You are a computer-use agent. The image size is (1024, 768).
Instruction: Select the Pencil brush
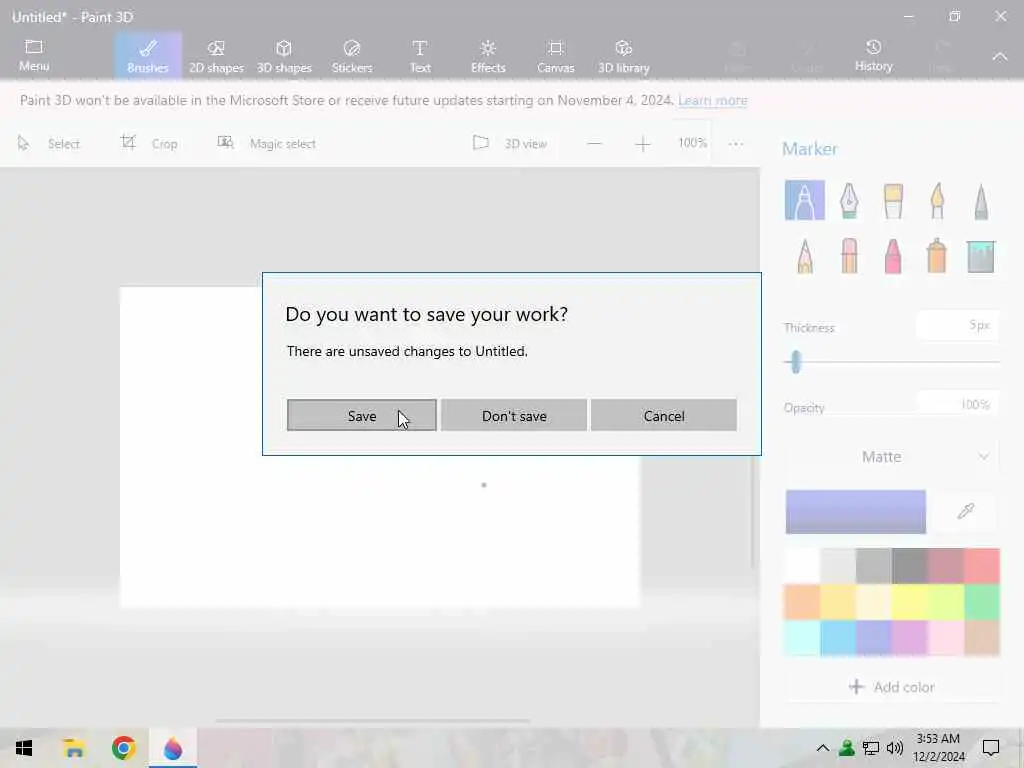pyautogui.click(x=805, y=255)
